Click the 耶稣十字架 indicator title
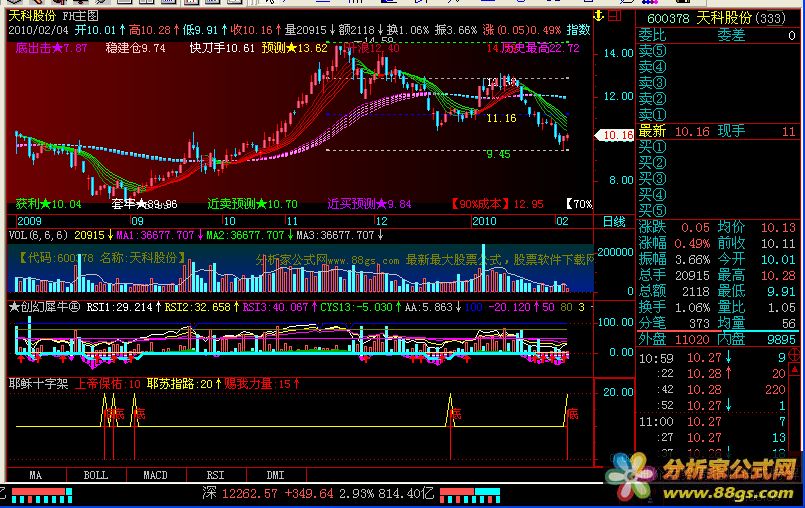Screen dimensions: 805x508 click(32, 383)
